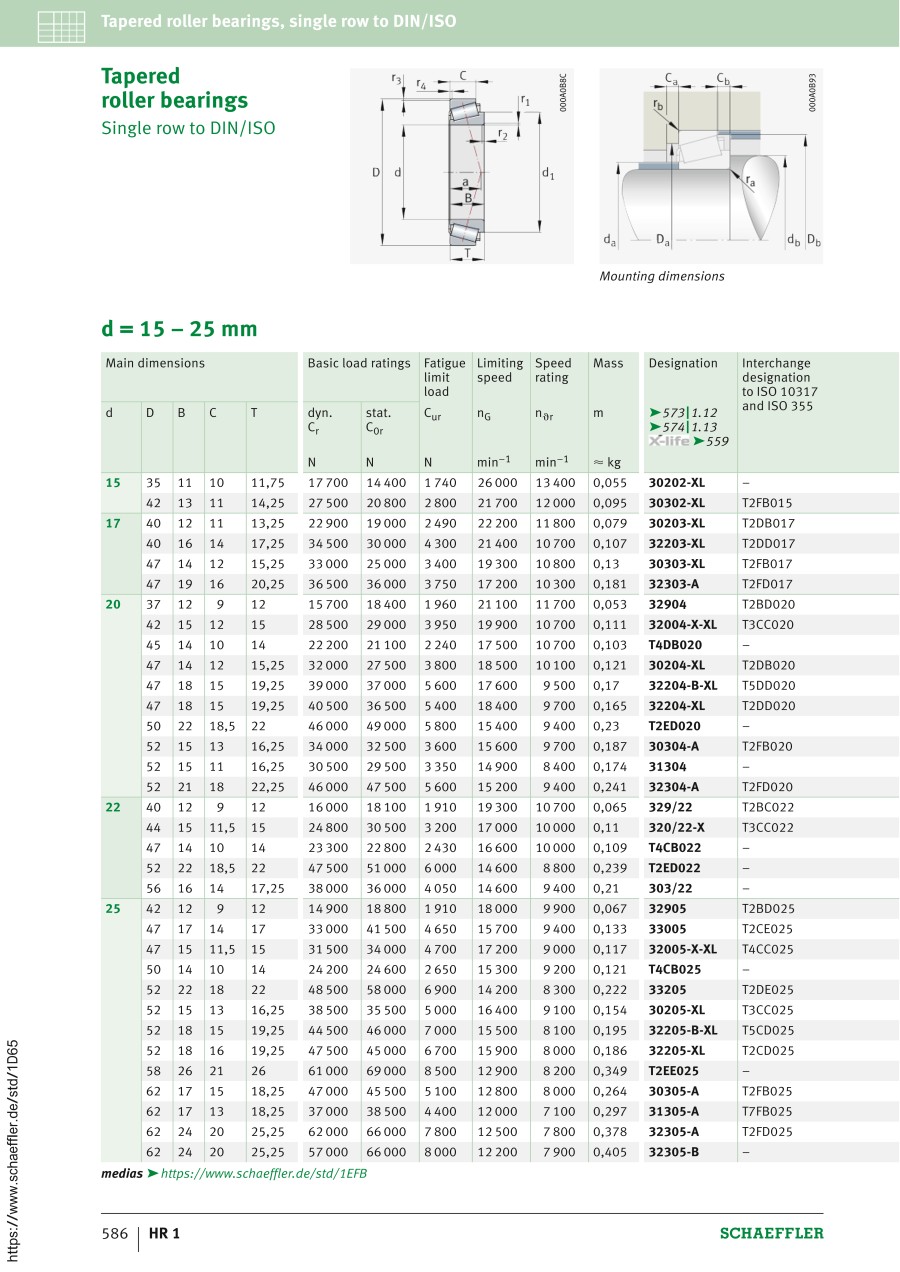Select designation 33005

[x=665, y=930]
